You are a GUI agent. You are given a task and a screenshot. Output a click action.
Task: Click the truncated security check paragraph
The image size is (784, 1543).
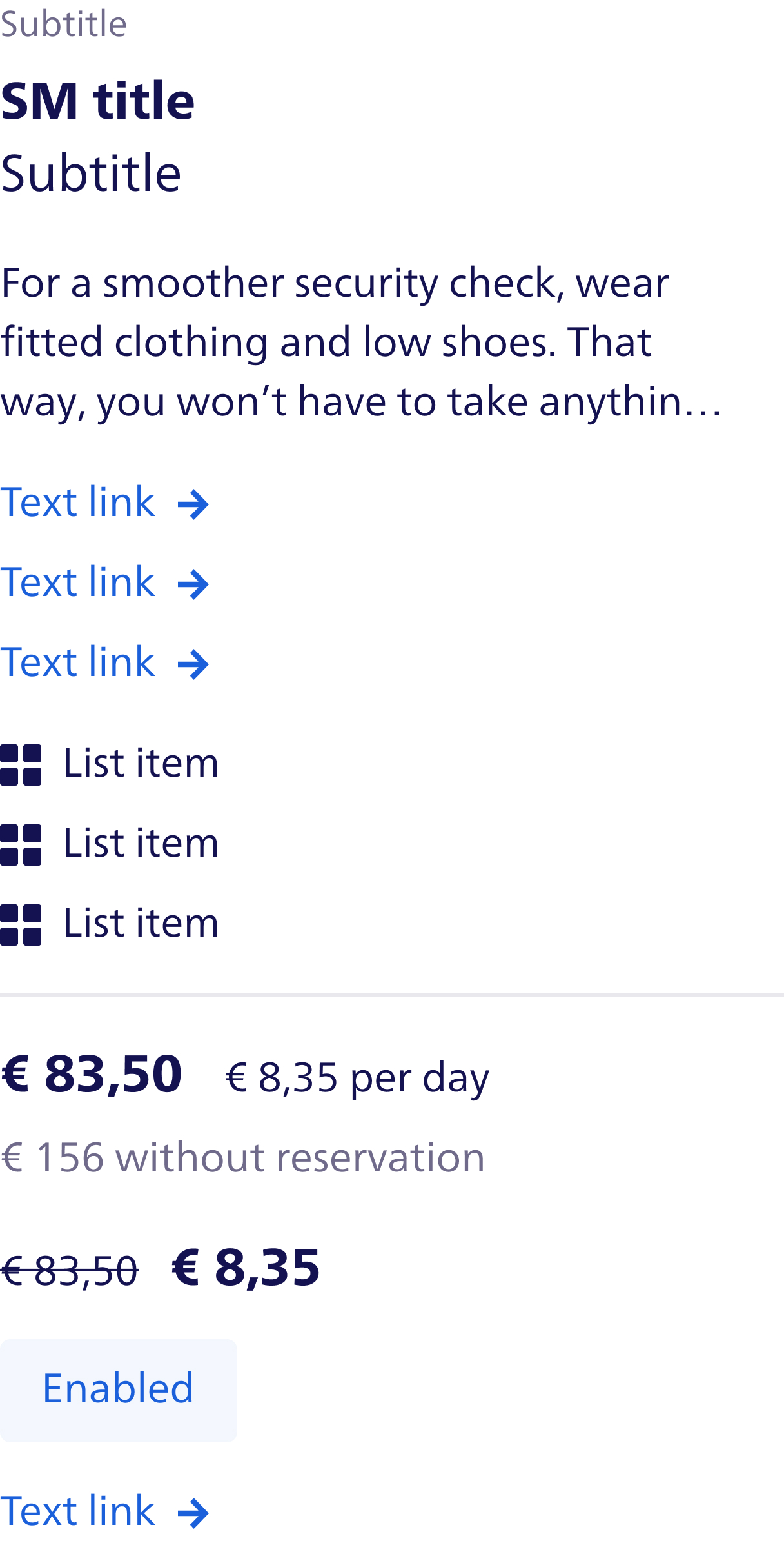tap(361, 343)
